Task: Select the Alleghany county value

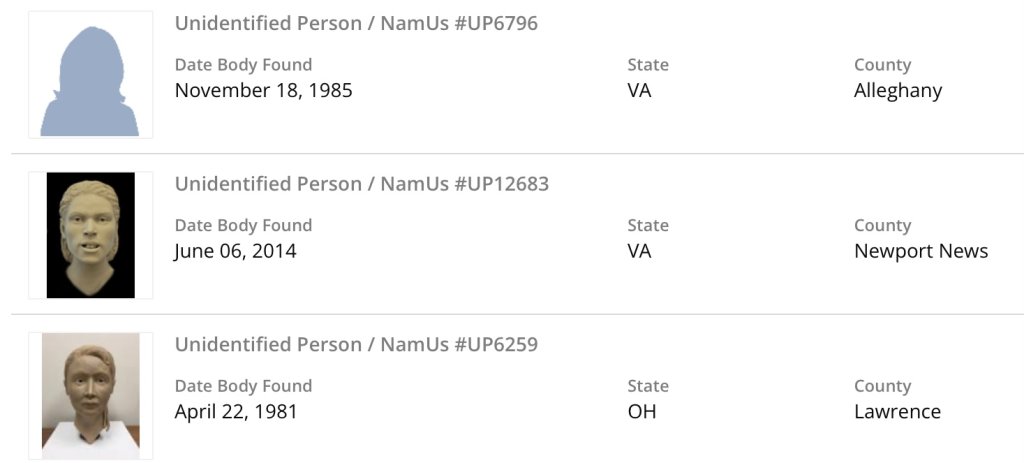Action: tap(898, 90)
